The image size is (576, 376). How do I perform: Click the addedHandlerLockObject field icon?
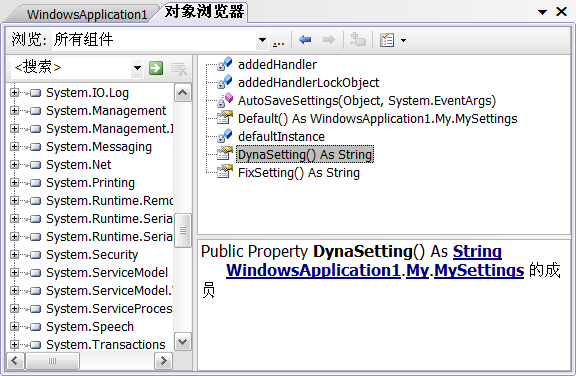[x=224, y=82]
